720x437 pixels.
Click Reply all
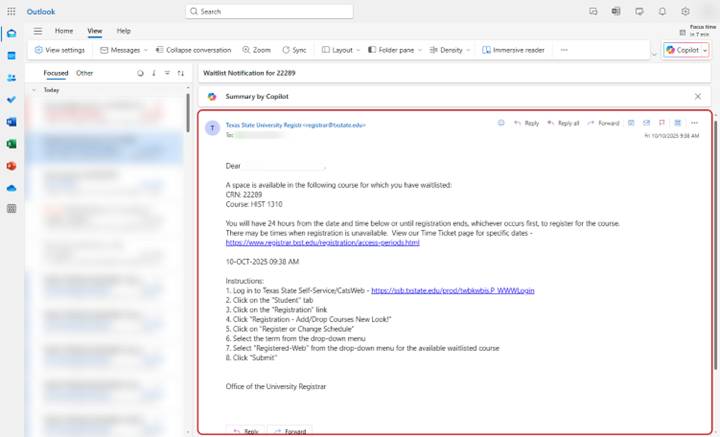563,123
